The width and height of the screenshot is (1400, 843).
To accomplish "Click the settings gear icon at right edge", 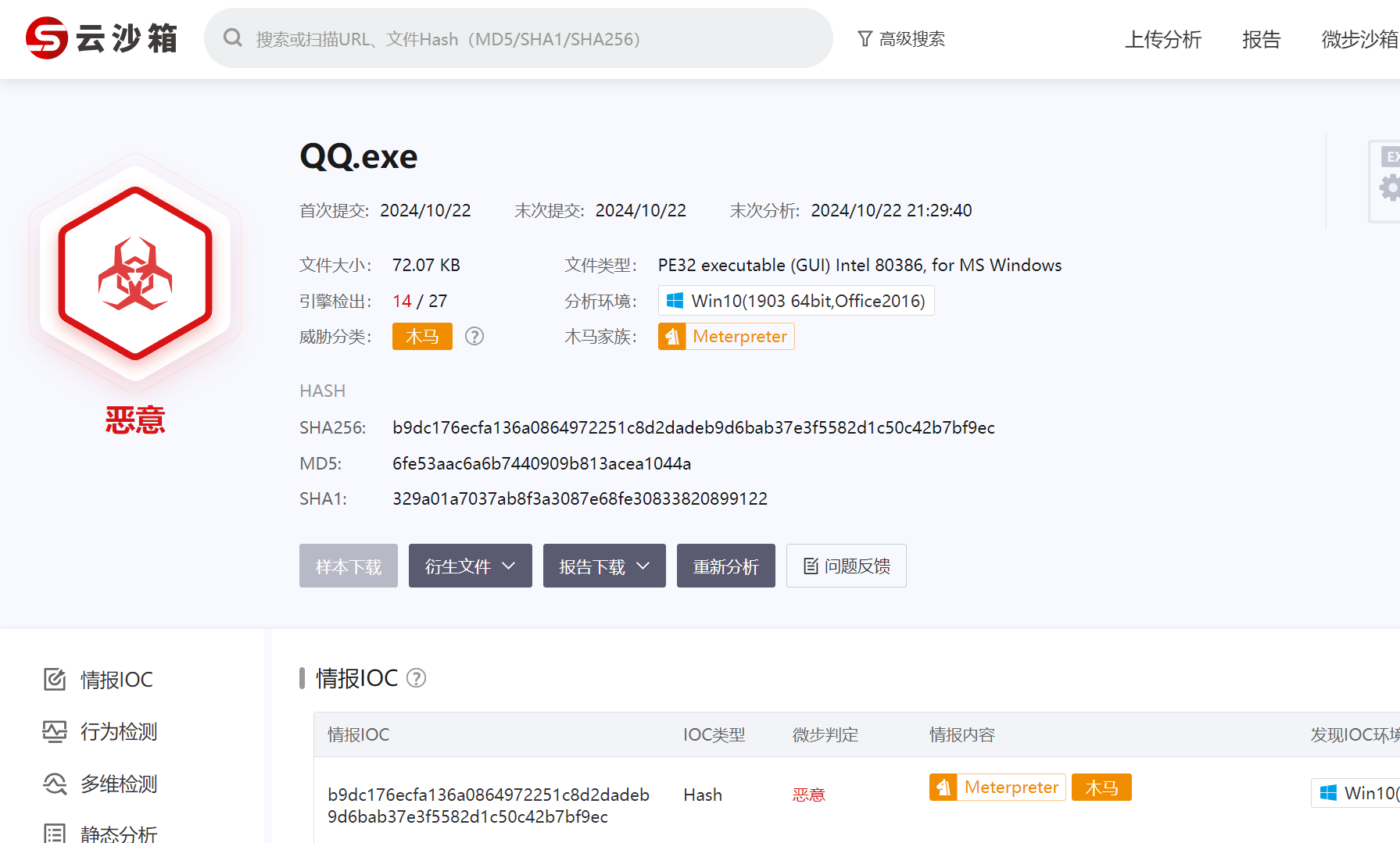I will click(1389, 188).
